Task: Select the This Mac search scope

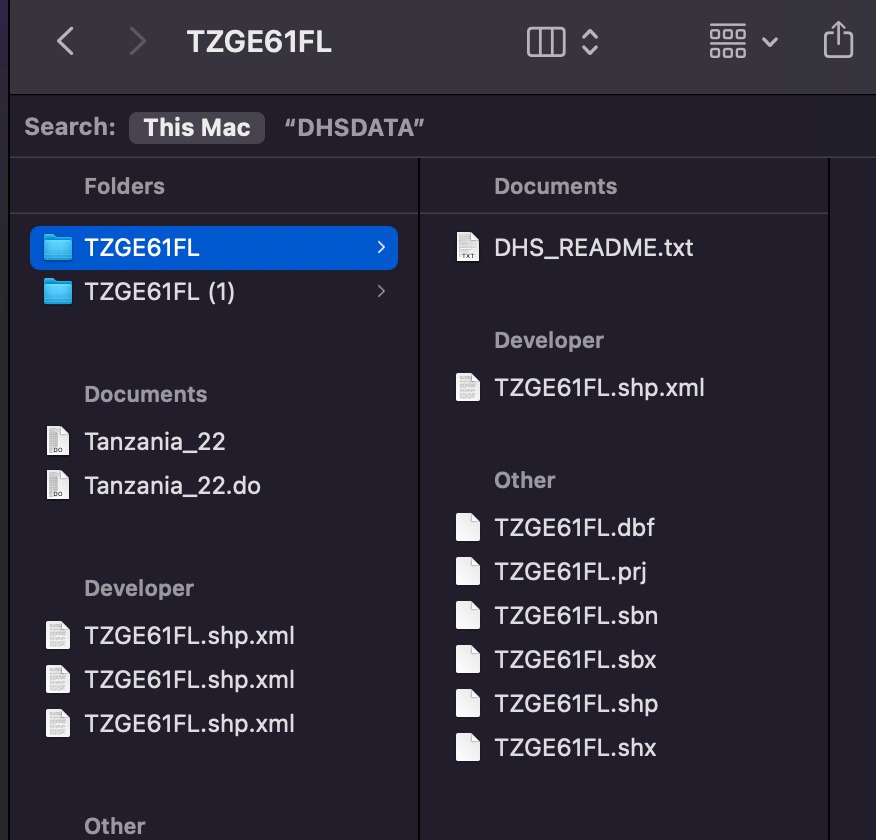Action: point(197,127)
